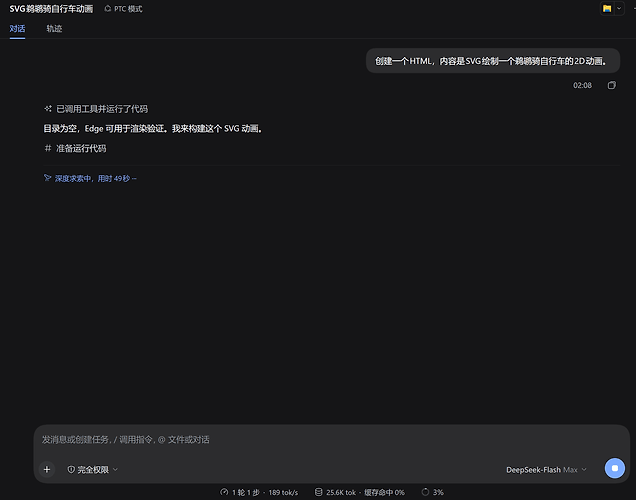Click the plus attachment button
636x500 pixels.
[x=47, y=470]
